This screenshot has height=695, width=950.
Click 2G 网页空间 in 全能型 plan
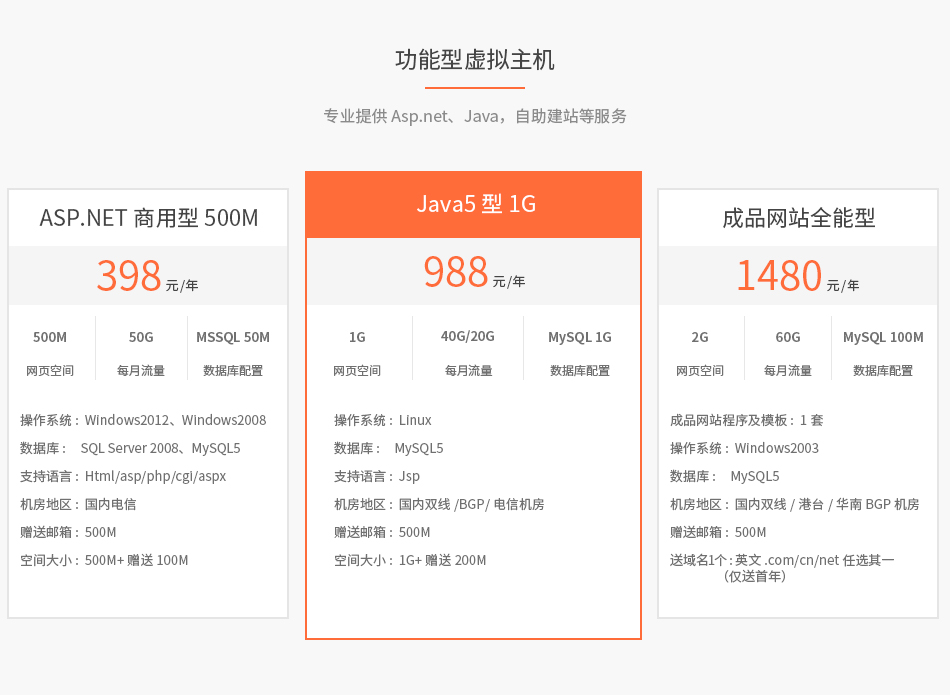[700, 353]
